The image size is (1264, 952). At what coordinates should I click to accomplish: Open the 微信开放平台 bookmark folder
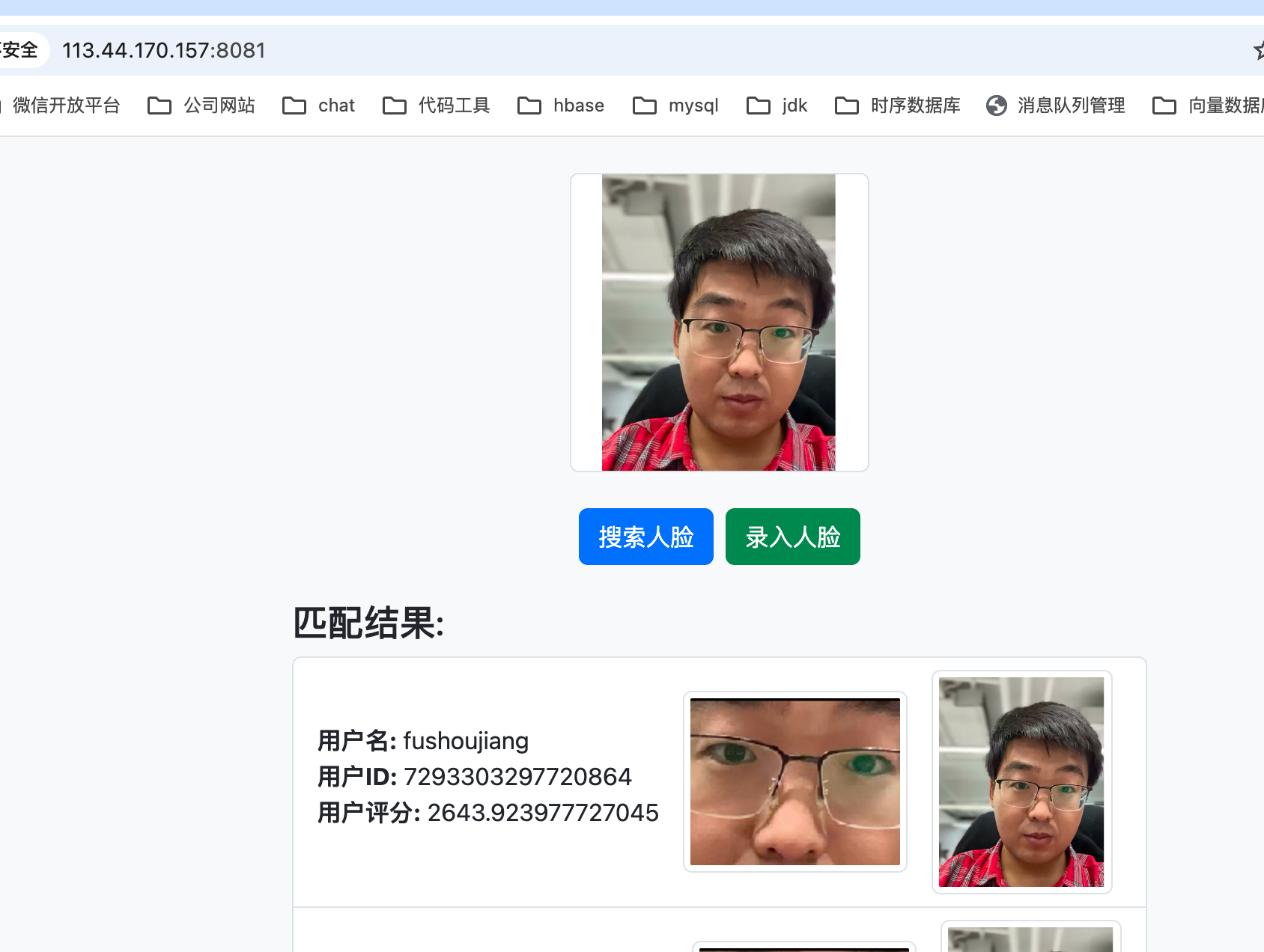(x=64, y=106)
